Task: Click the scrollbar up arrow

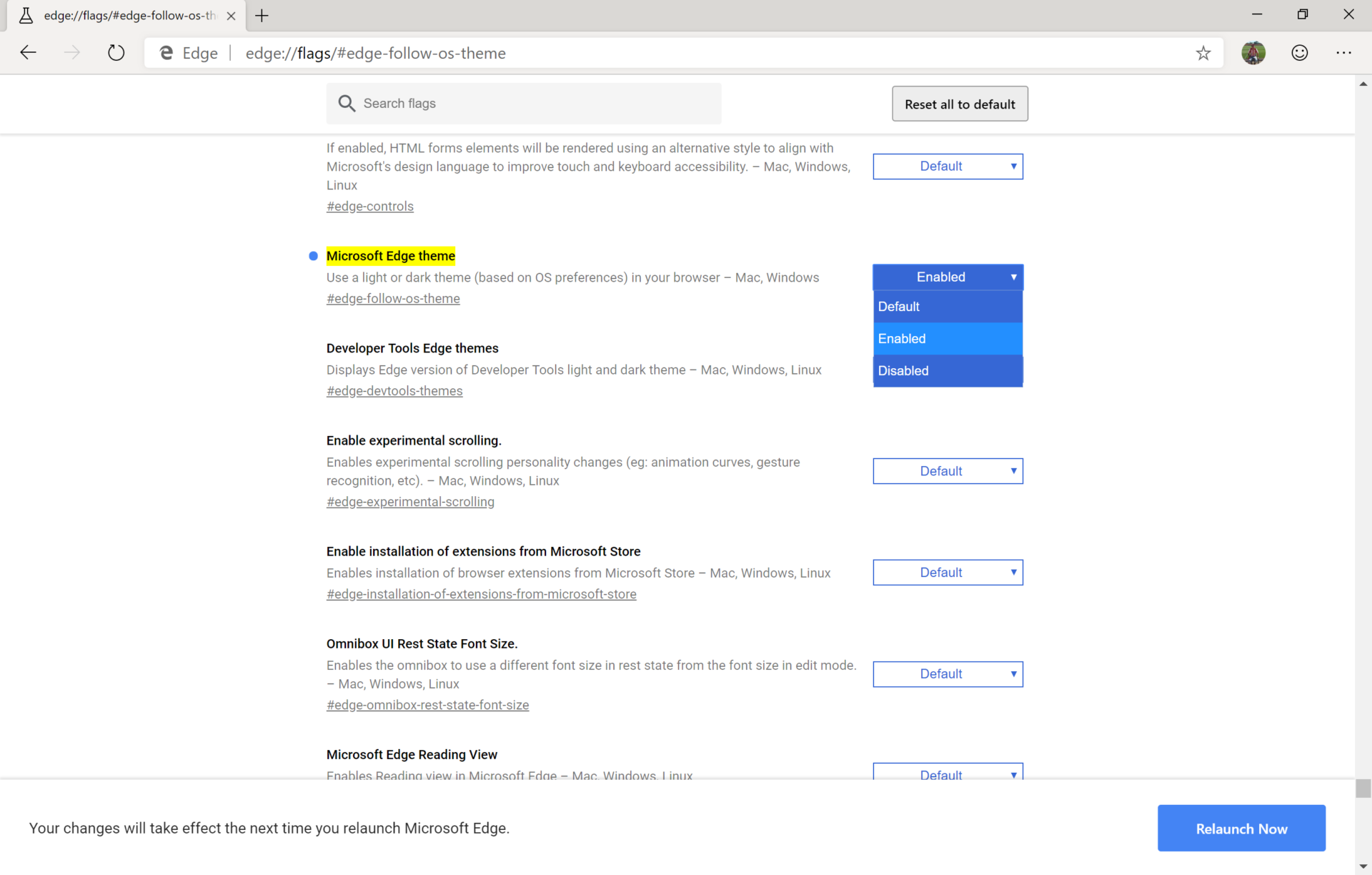Action: coord(1363,84)
